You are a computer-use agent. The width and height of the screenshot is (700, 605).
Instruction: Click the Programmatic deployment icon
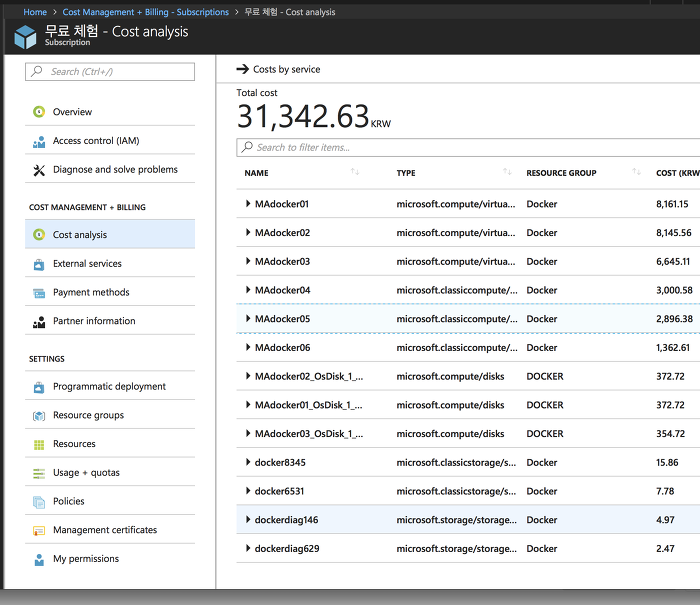(39, 387)
